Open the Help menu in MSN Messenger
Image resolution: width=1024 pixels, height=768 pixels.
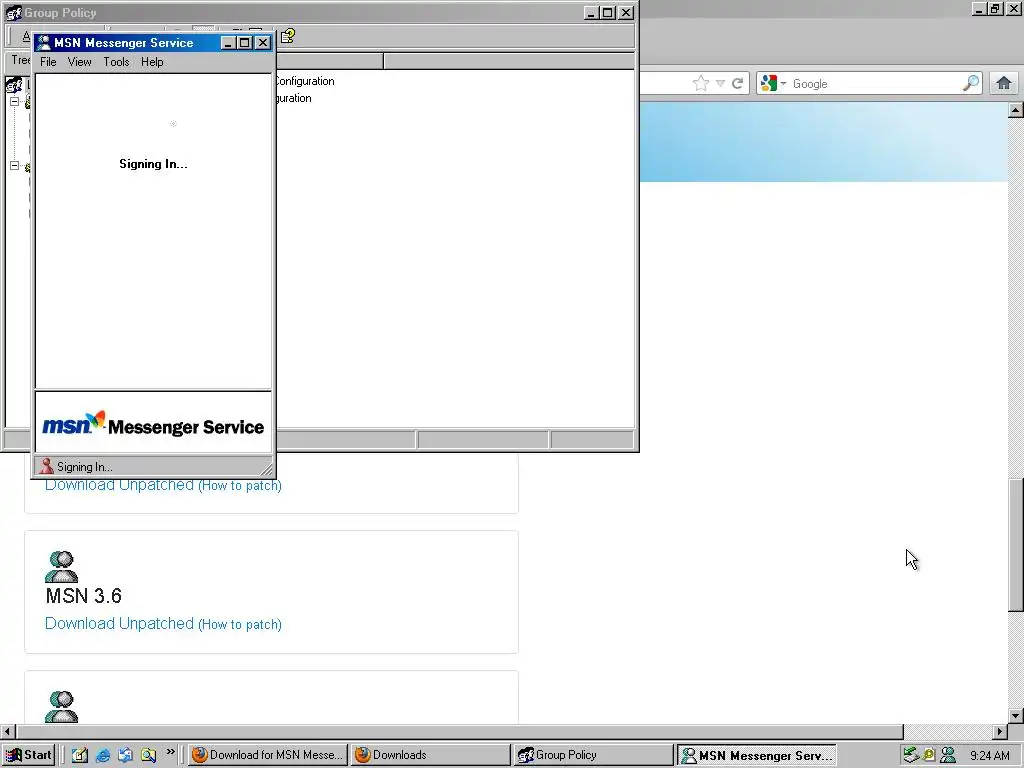pyautogui.click(x=152, y=62)
